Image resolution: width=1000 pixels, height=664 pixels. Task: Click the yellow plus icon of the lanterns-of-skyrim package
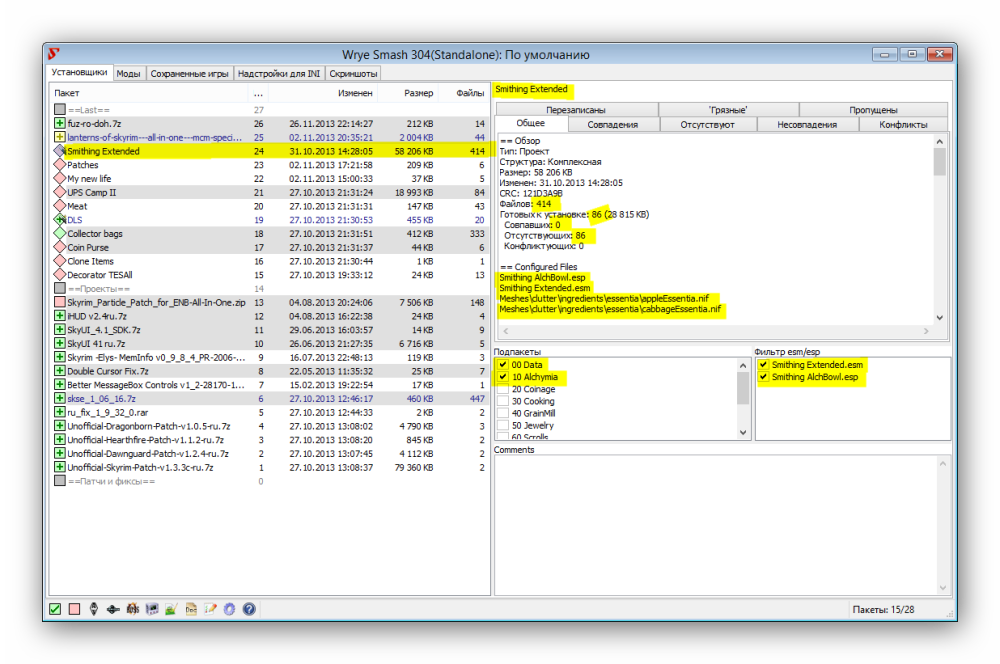point(59,137)
